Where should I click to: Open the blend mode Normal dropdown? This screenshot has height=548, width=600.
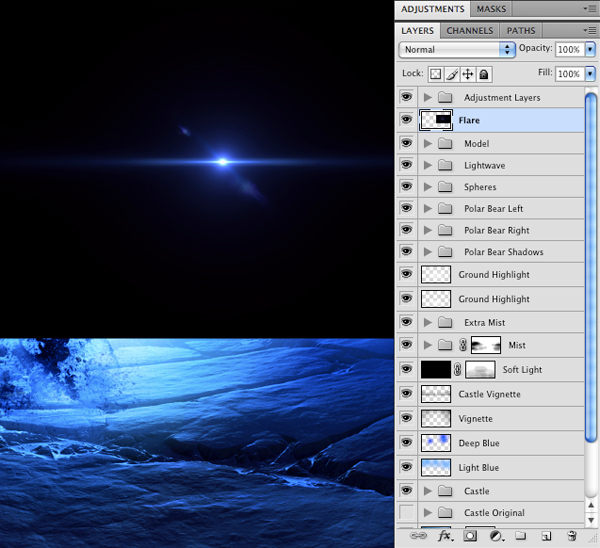(x=457, y=50)
